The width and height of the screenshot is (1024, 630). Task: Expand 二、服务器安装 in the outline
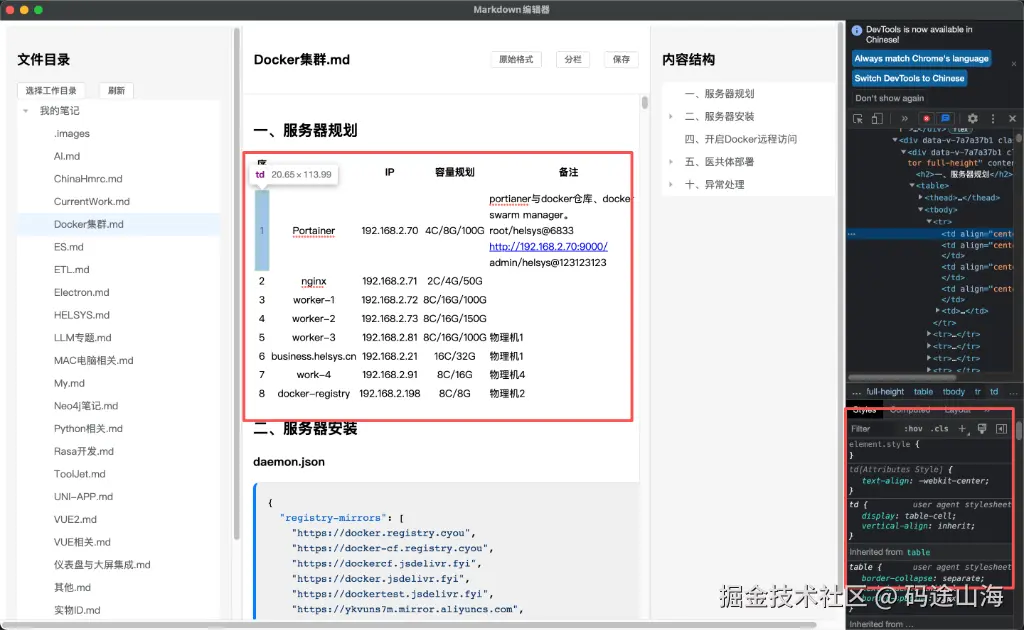[671, 116]
